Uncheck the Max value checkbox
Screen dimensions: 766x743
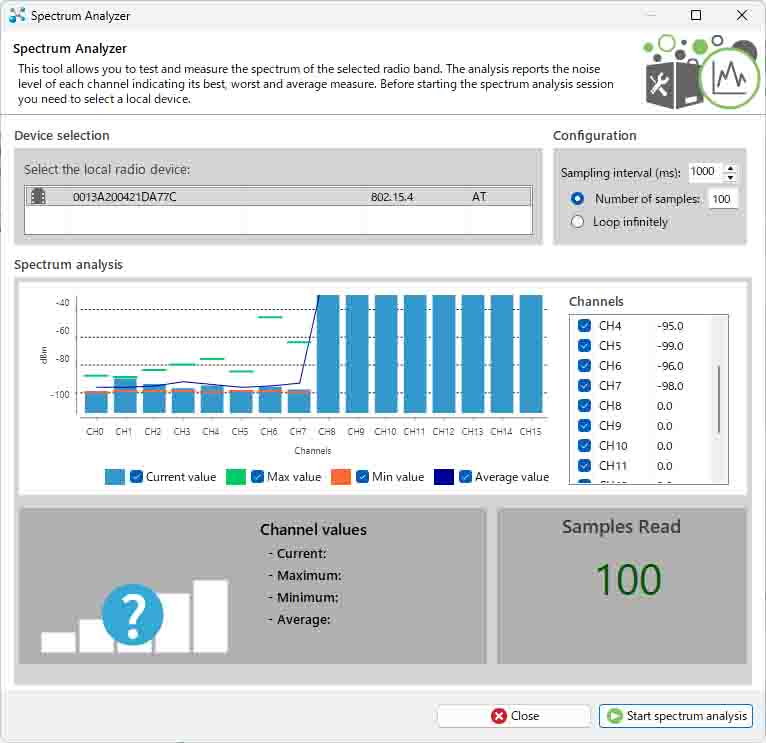(258, 477)
